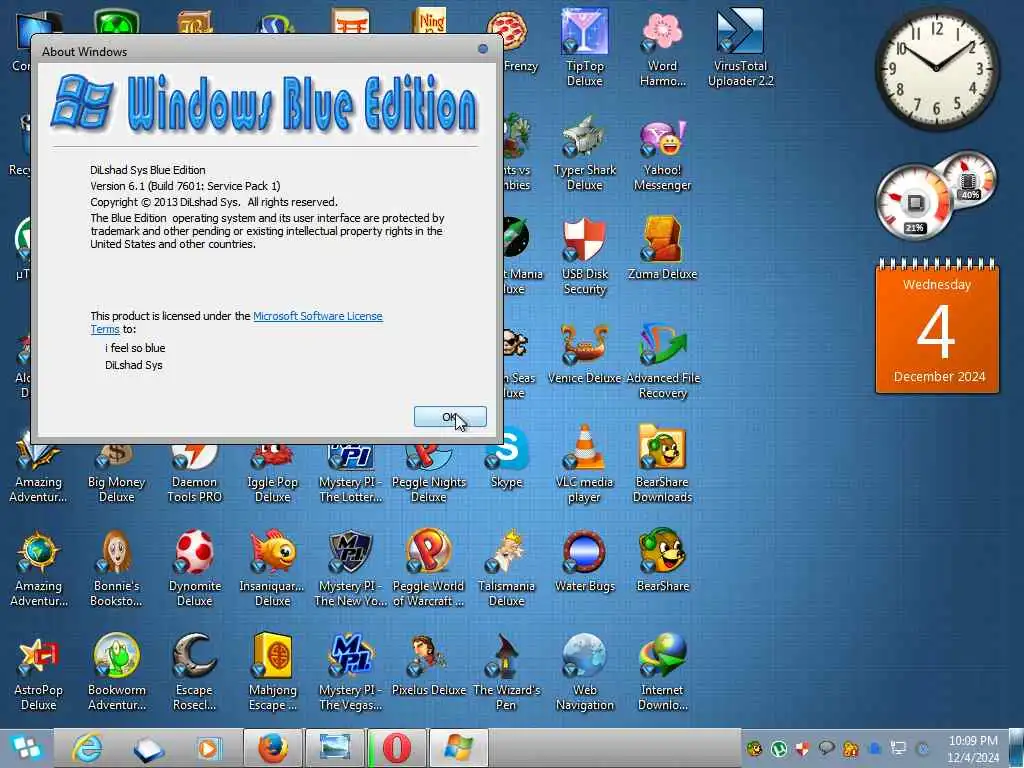1024x768 pixels.
Task: Select Yahoo! Messenger desktop icon
Action: pyautogui.click(x=662, y=153)
